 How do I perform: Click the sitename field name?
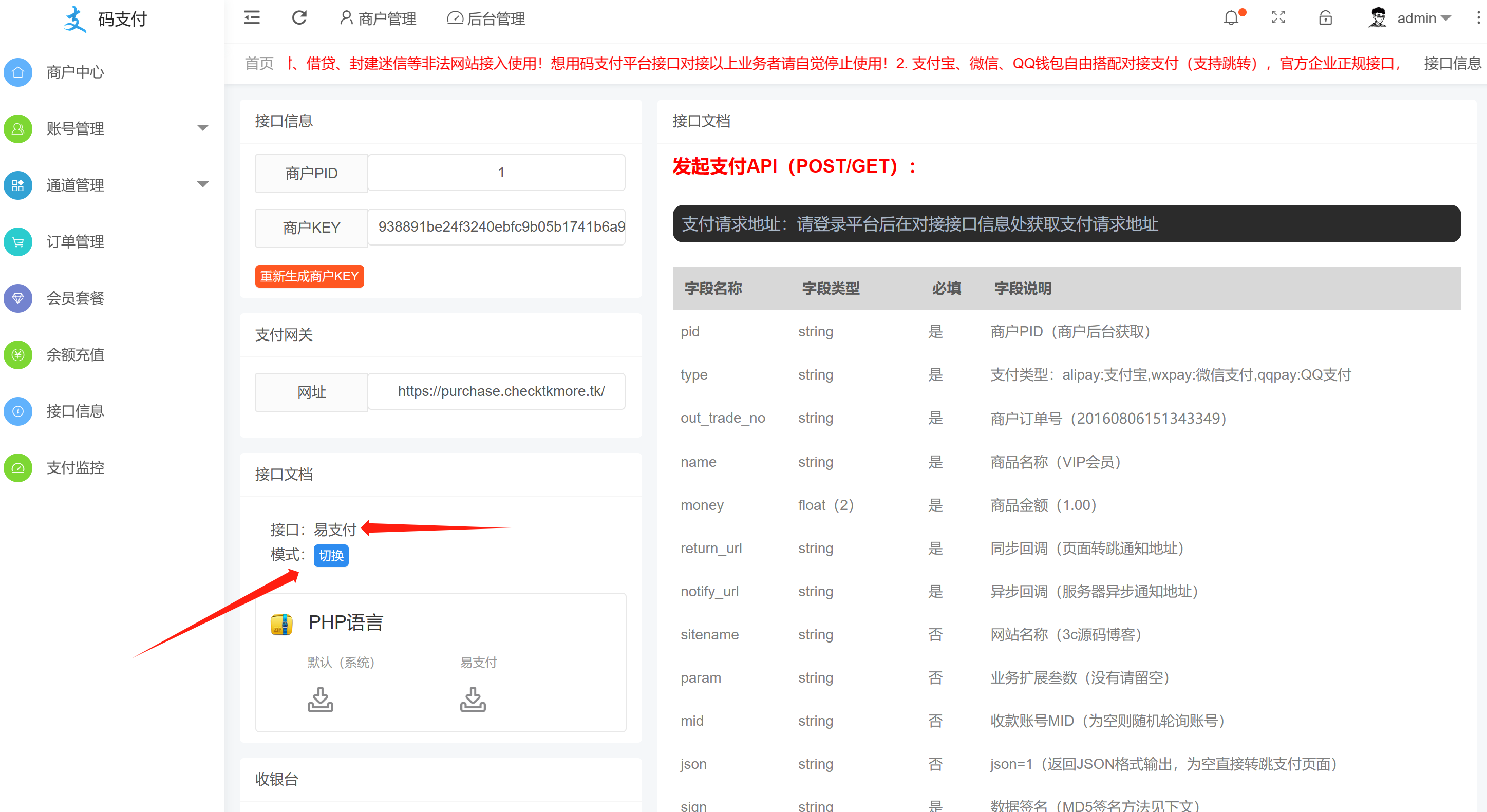pyautogui.click(x=709, y=635)
